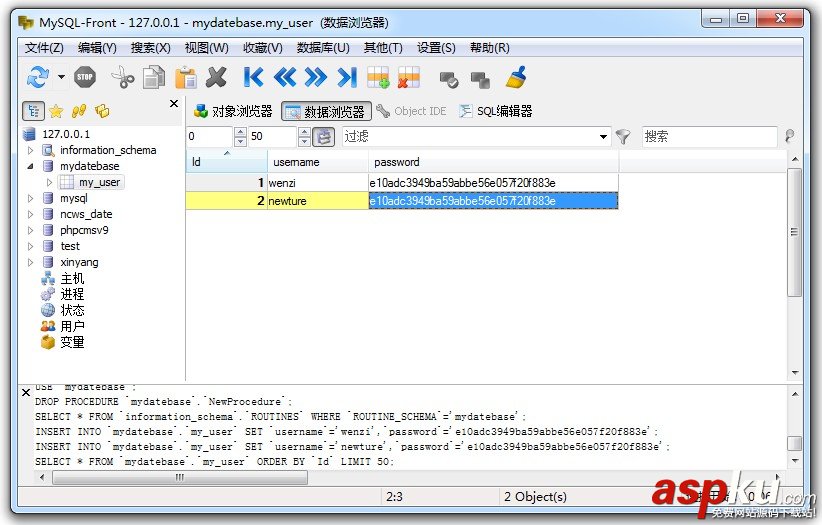This screenshot has height=525, width=822.
Task: Select the 127.0.0.1 server node
Action: click(66, 134)
